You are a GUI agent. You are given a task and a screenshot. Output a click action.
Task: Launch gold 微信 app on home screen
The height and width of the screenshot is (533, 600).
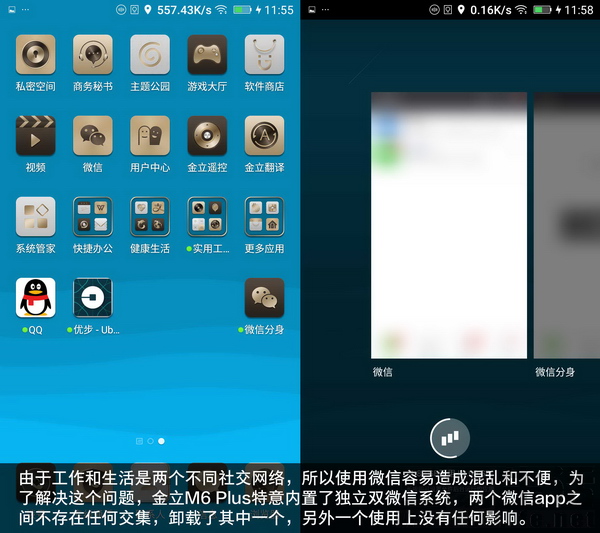coord(93,135)
